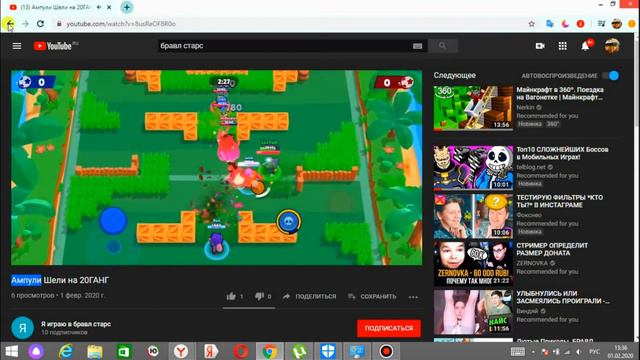The image size is (640, 360).
Task: Open the YouTube hamburger guide menu
Action: pyautogui.click(x=17, y=46)
